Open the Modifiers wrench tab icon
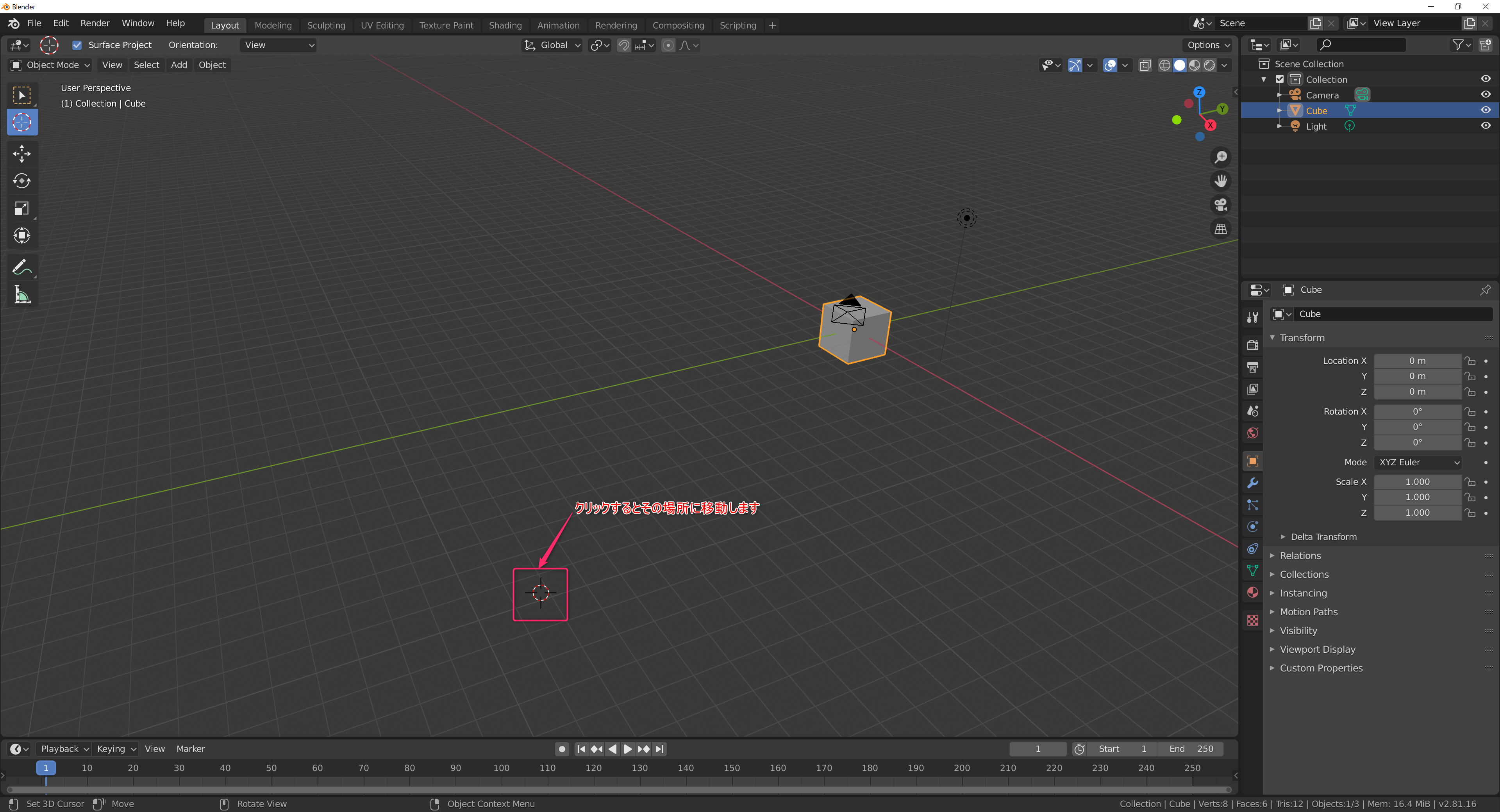 click(1252, 483)
